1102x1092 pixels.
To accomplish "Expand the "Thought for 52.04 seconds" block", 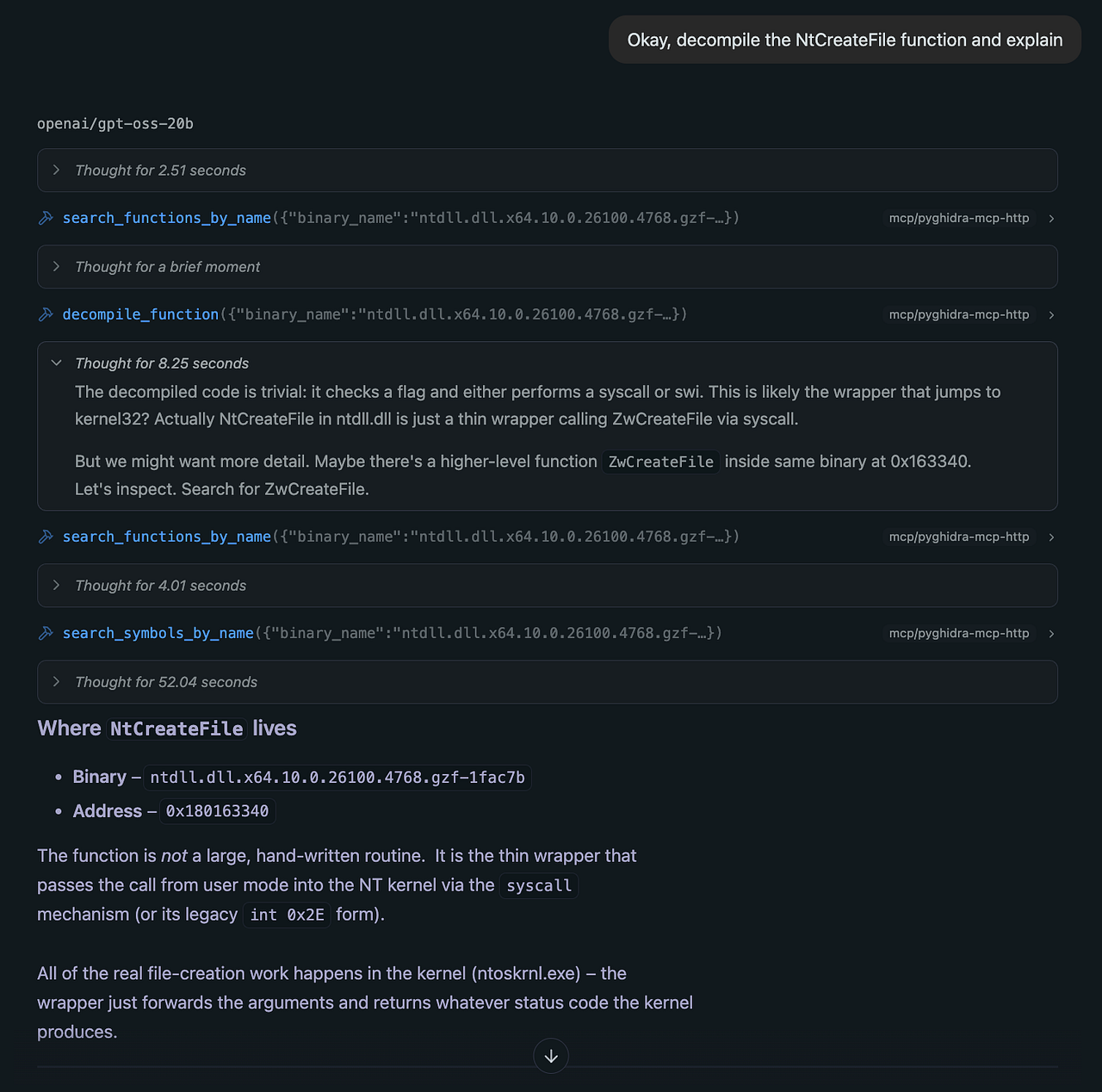I will (548, 682).
